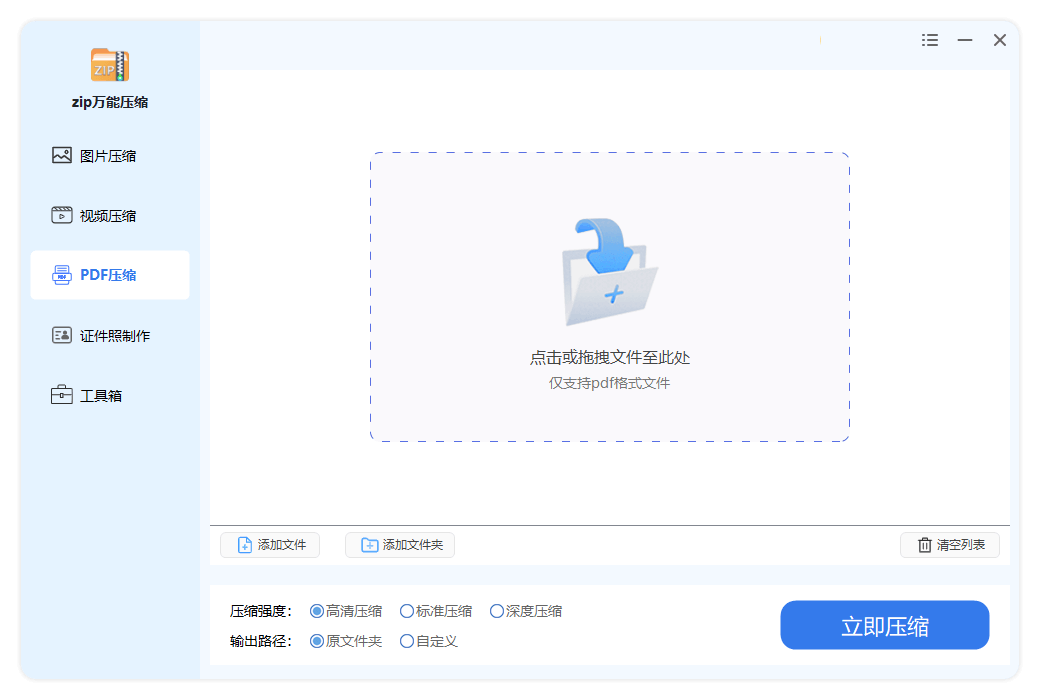Viewport: 1040px width, 700px height.
Task: Click the 添加文件夹 button
Action: tap(400, 545)
